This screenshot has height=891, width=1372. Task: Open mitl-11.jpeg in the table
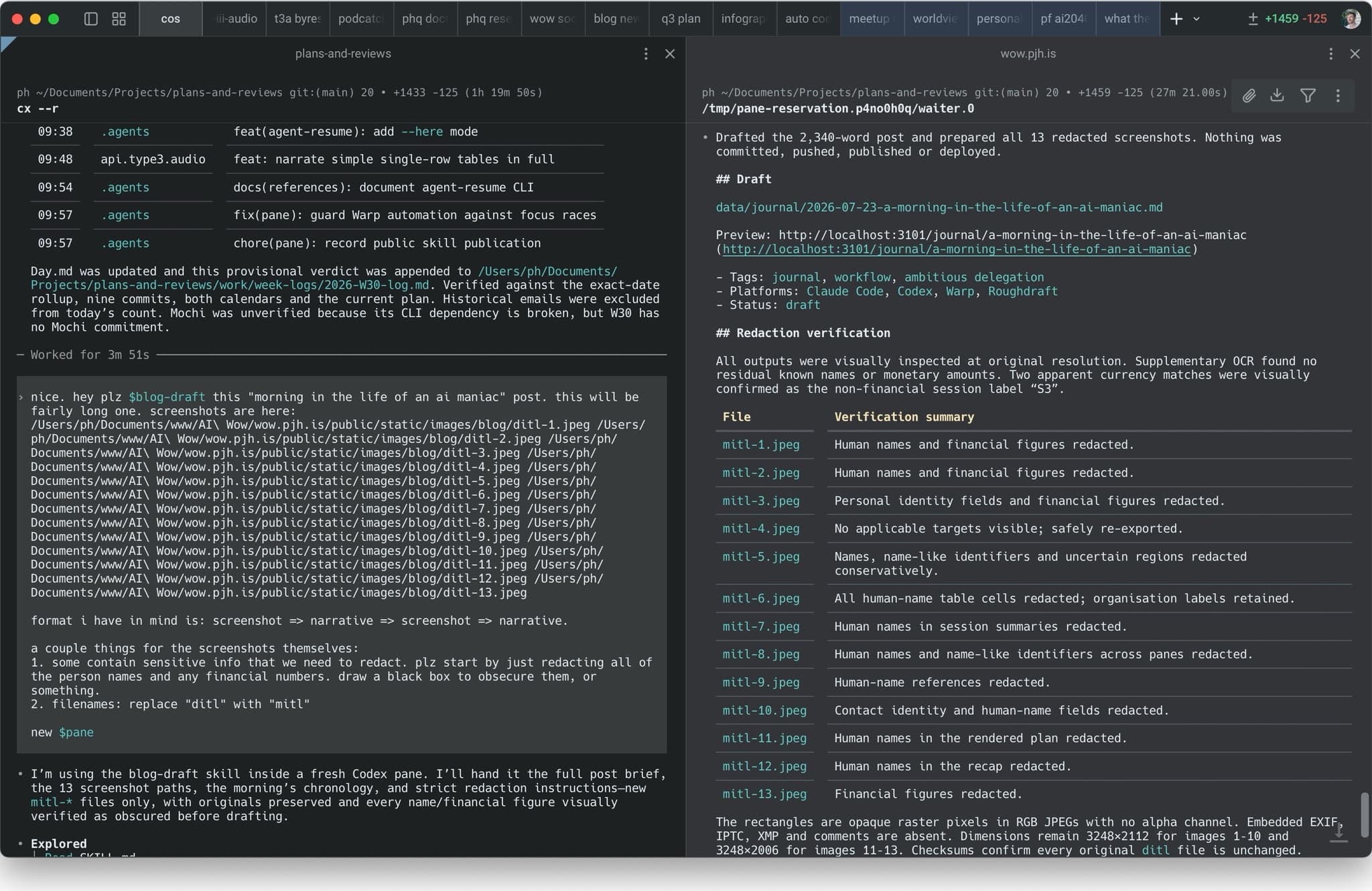tap(764, 738)
